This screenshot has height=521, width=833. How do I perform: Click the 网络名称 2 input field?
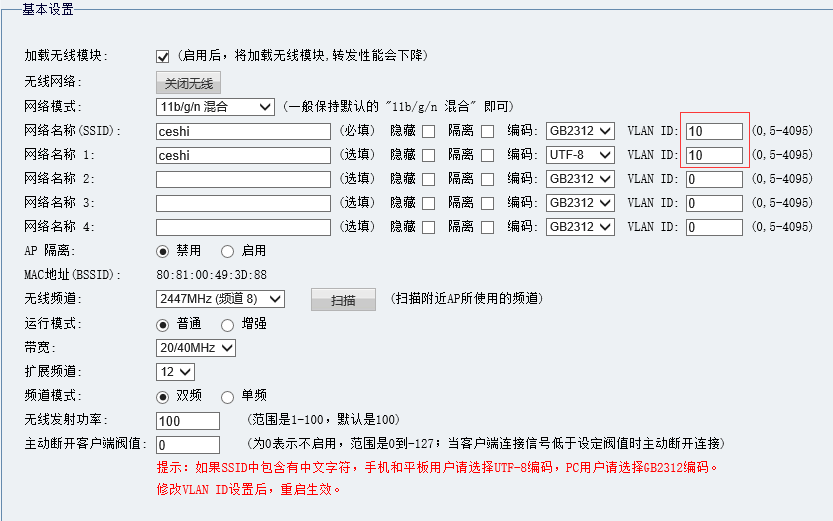pyautogui.click(x=243, y=179)
